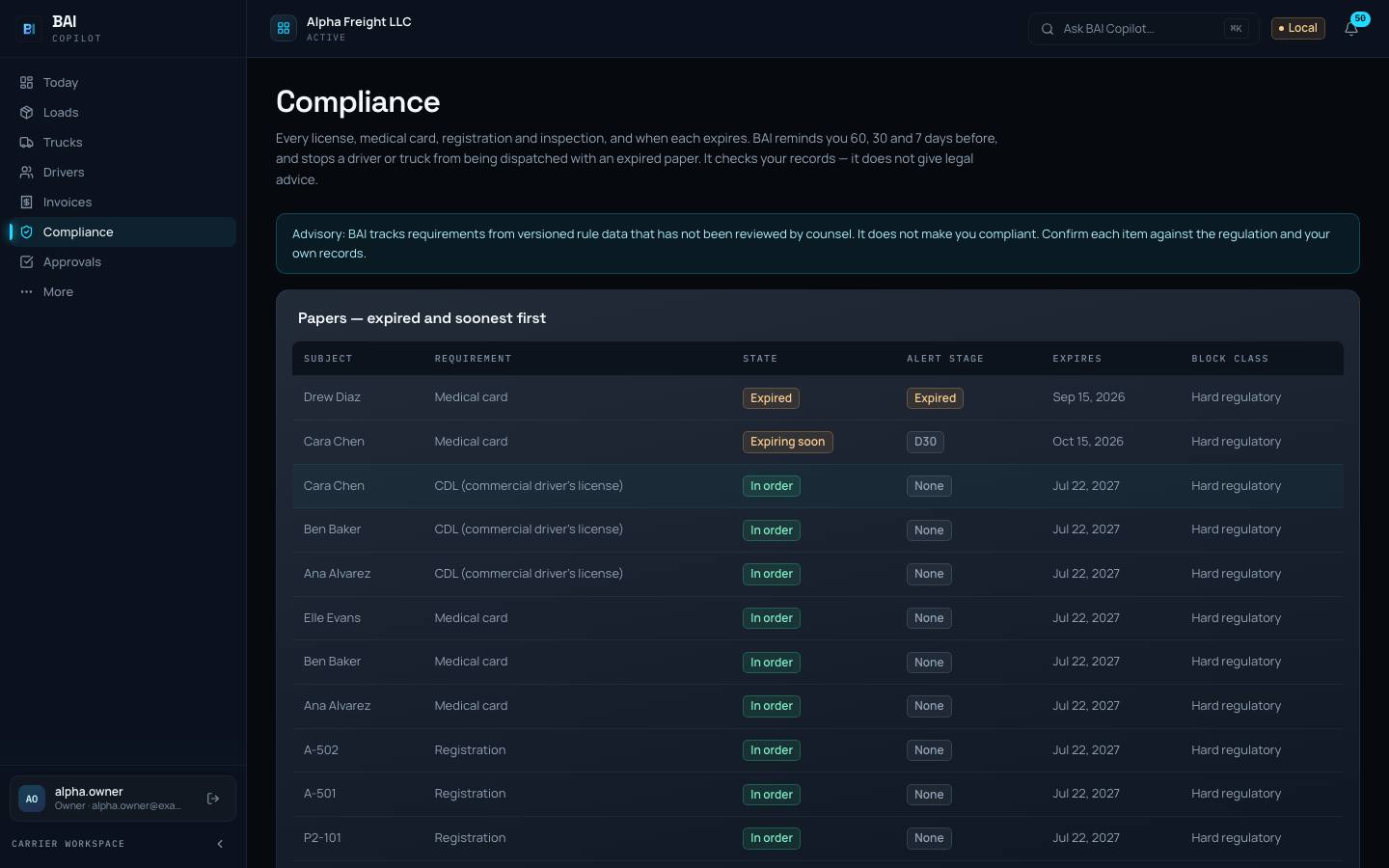Viewport: 1389px width, 868px height.
Task: Click the Alpha Freight LLC company name
Action: tap(359, 22)
